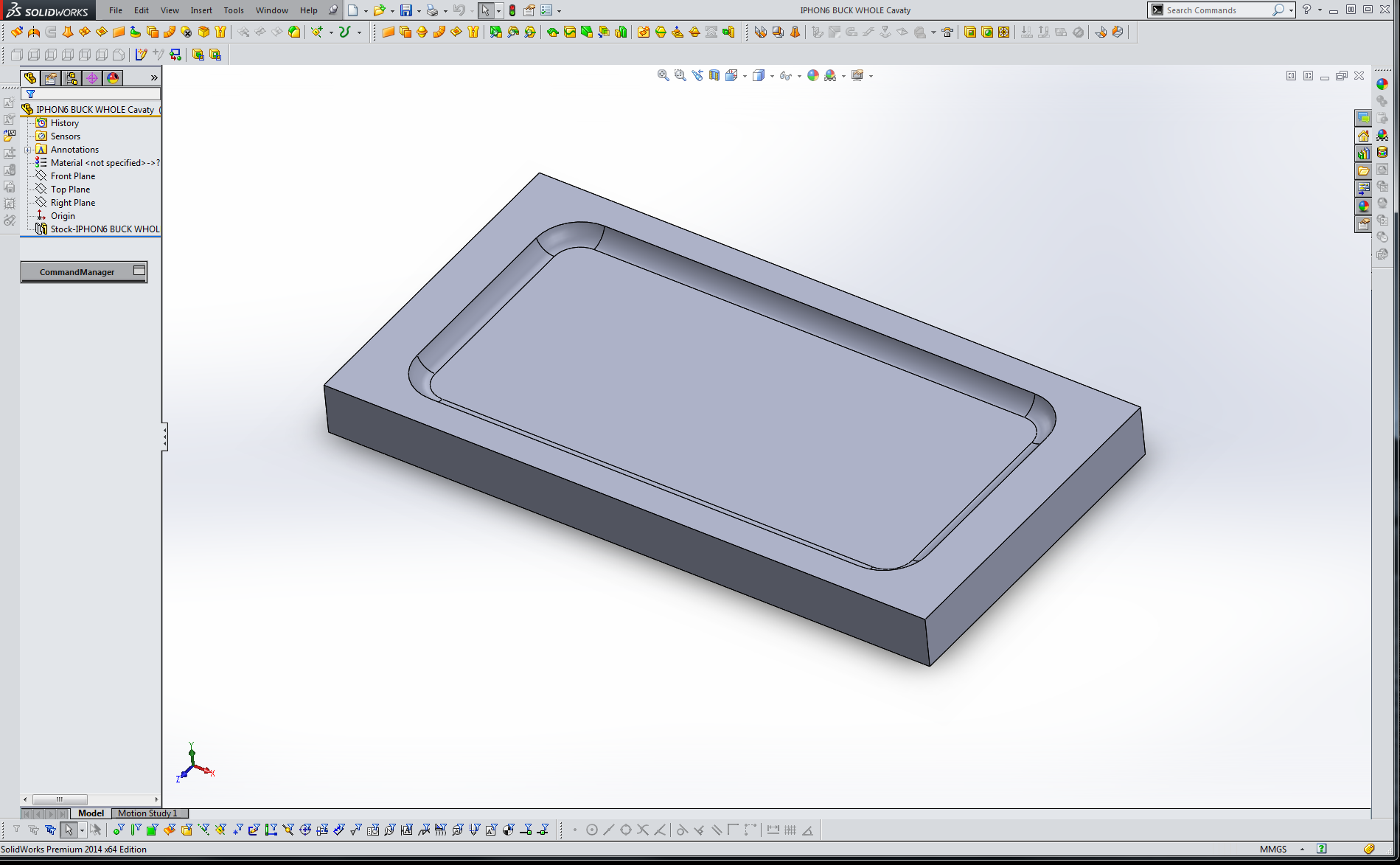1400x865 pixels.
Task: Toggle selection filter cursor at bottom toolbar
Action: pos(69,830)
